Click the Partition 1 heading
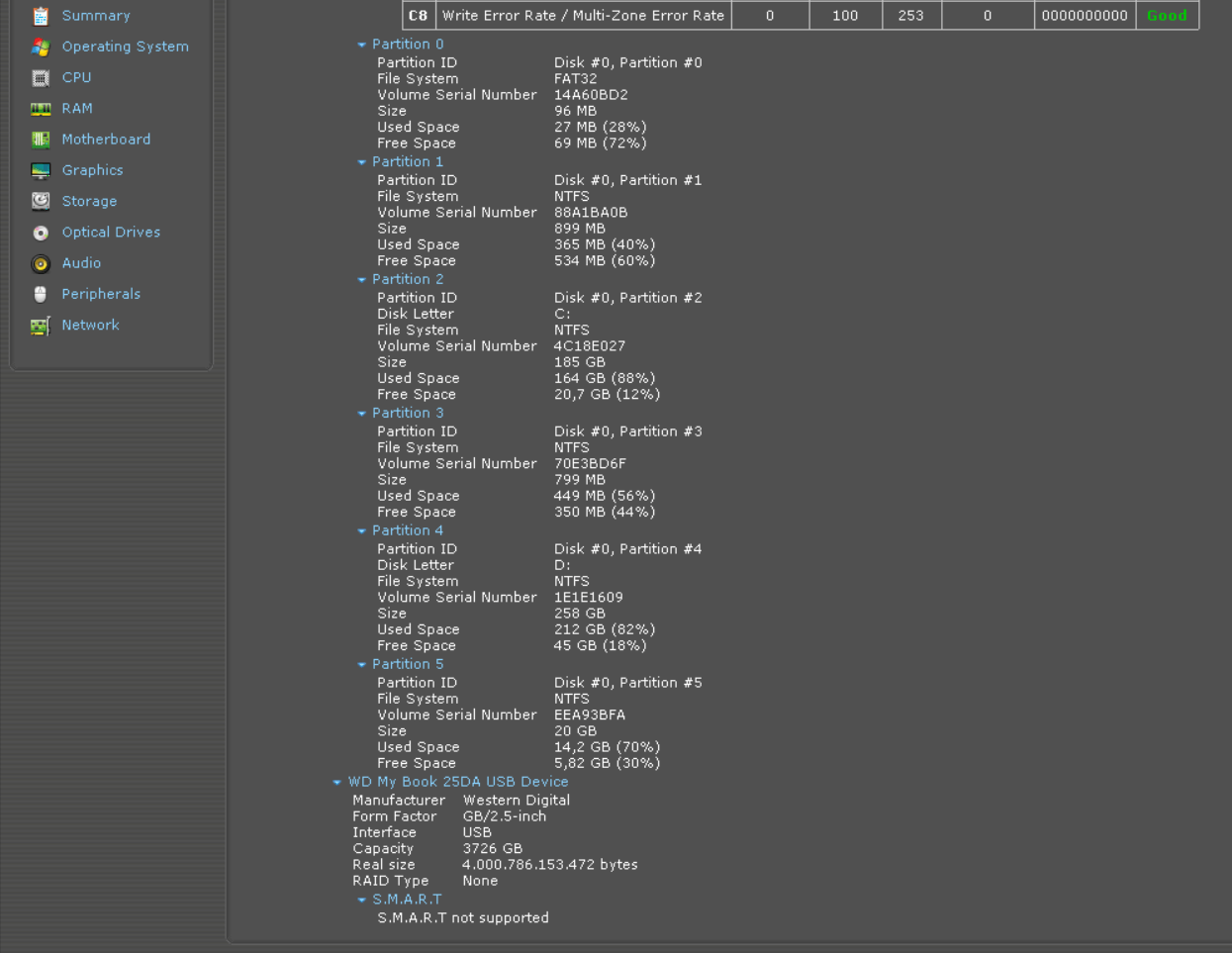The width and height of the screenshot is (1232, 953). [408, 162]
